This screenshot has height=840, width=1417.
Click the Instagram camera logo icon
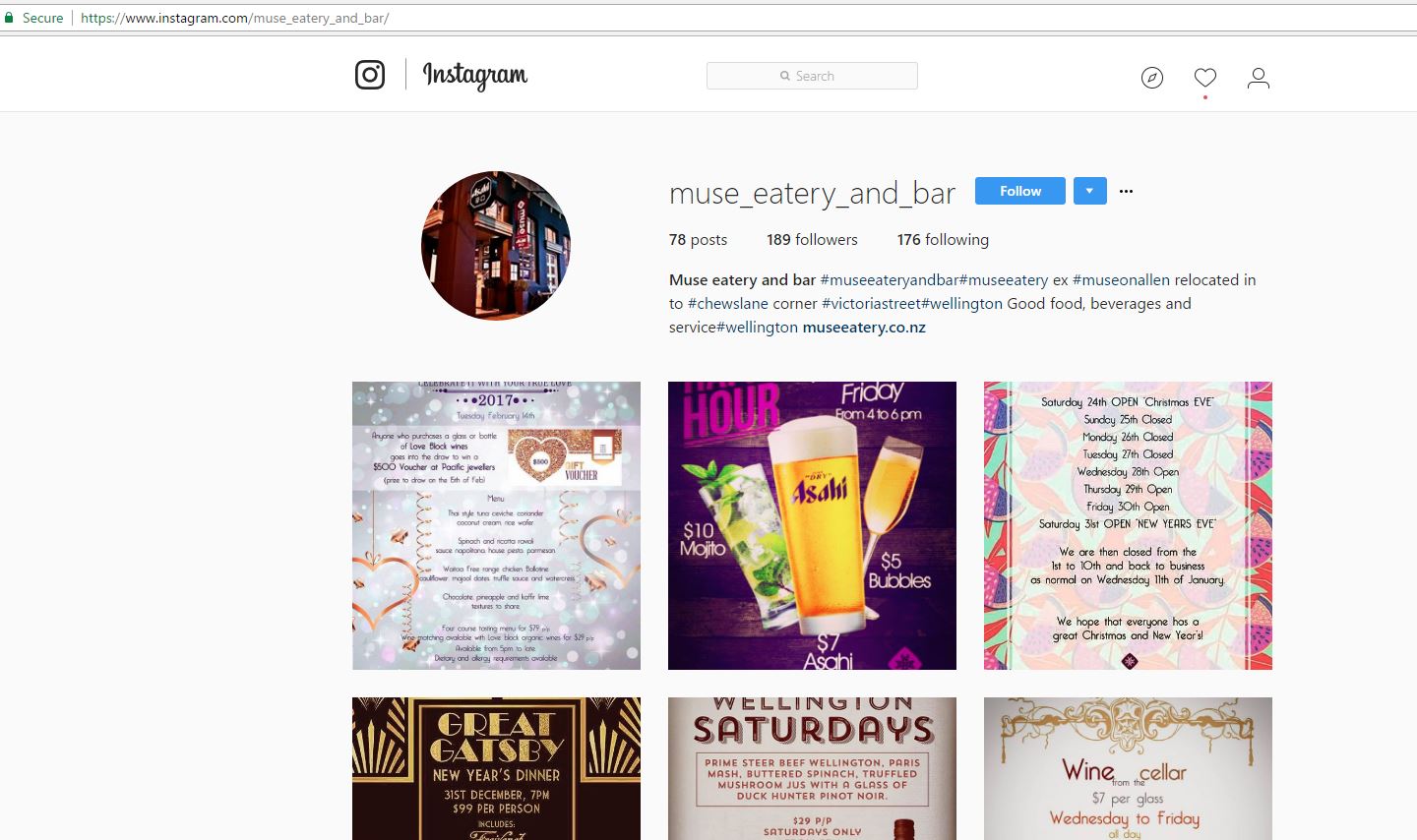coord(370,75)
